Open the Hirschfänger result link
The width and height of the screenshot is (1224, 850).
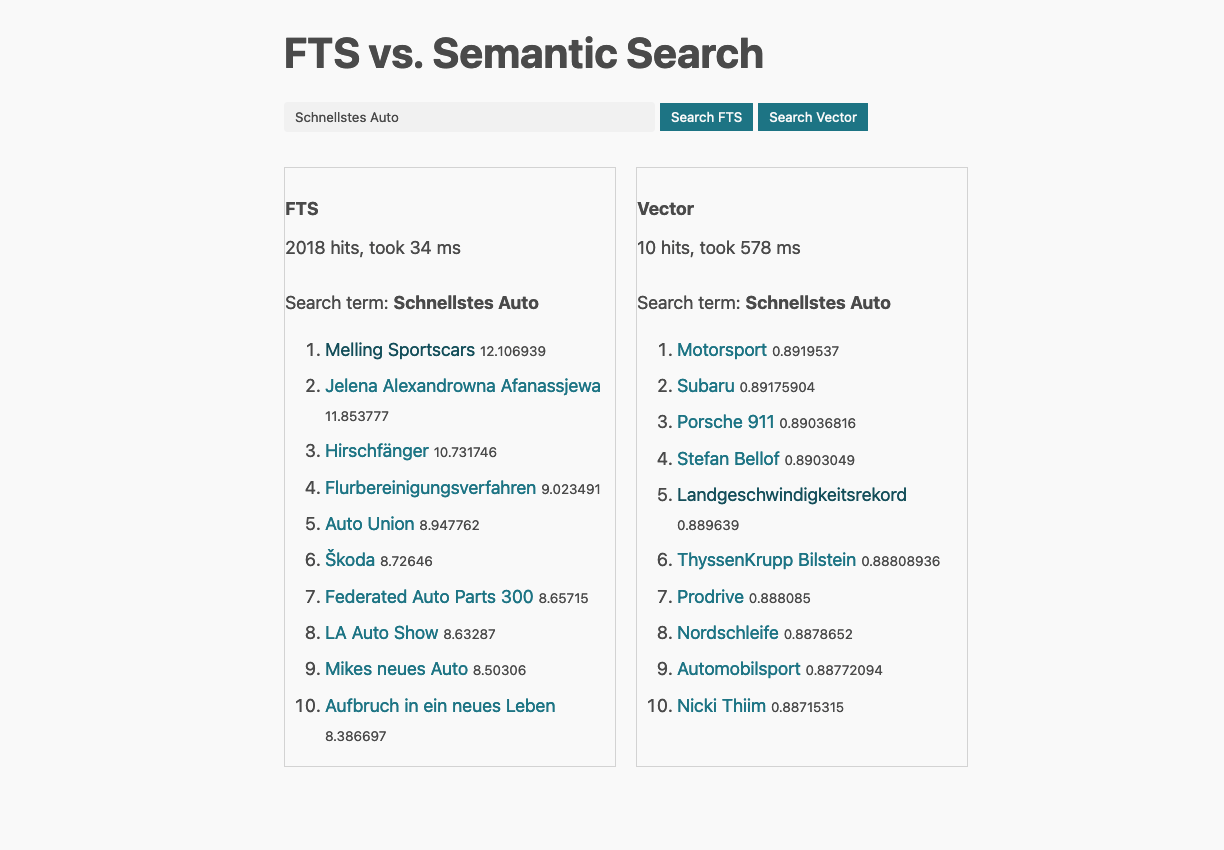[x=377, y=451]
